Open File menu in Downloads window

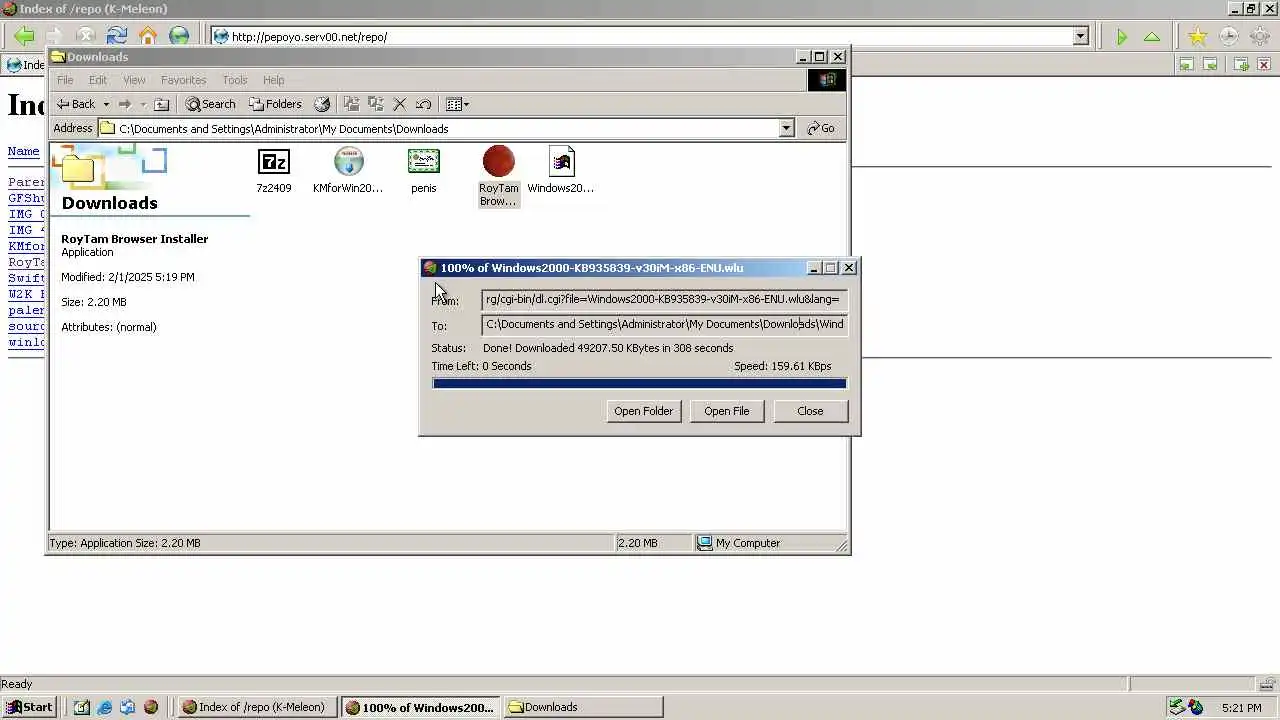(65, 80)
